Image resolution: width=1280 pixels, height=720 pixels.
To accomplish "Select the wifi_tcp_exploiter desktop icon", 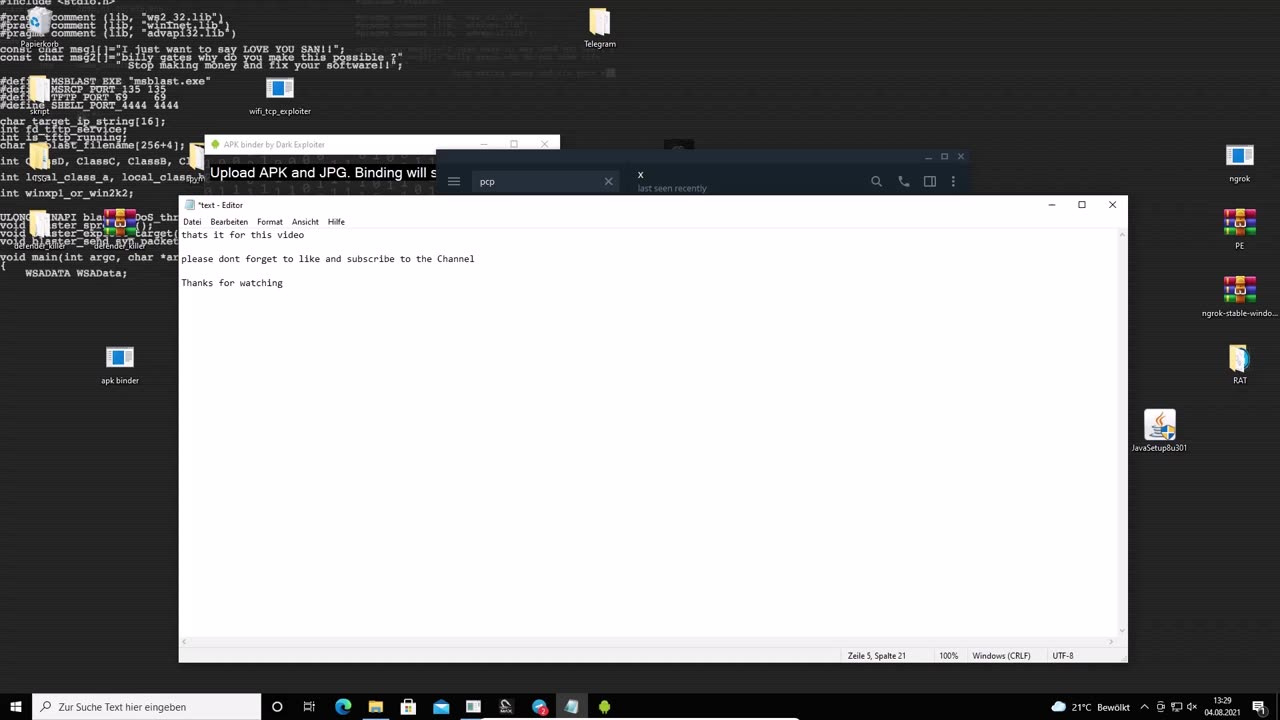I will pos(280,97).
